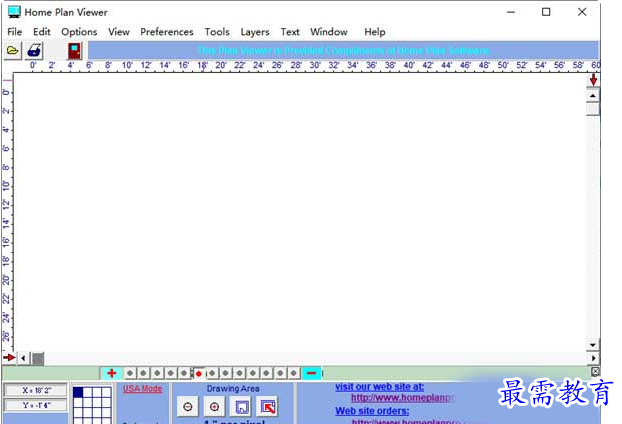Click the cyan minus zoom button
Viewport: 622px width, 424px height.
pos(311,373)
